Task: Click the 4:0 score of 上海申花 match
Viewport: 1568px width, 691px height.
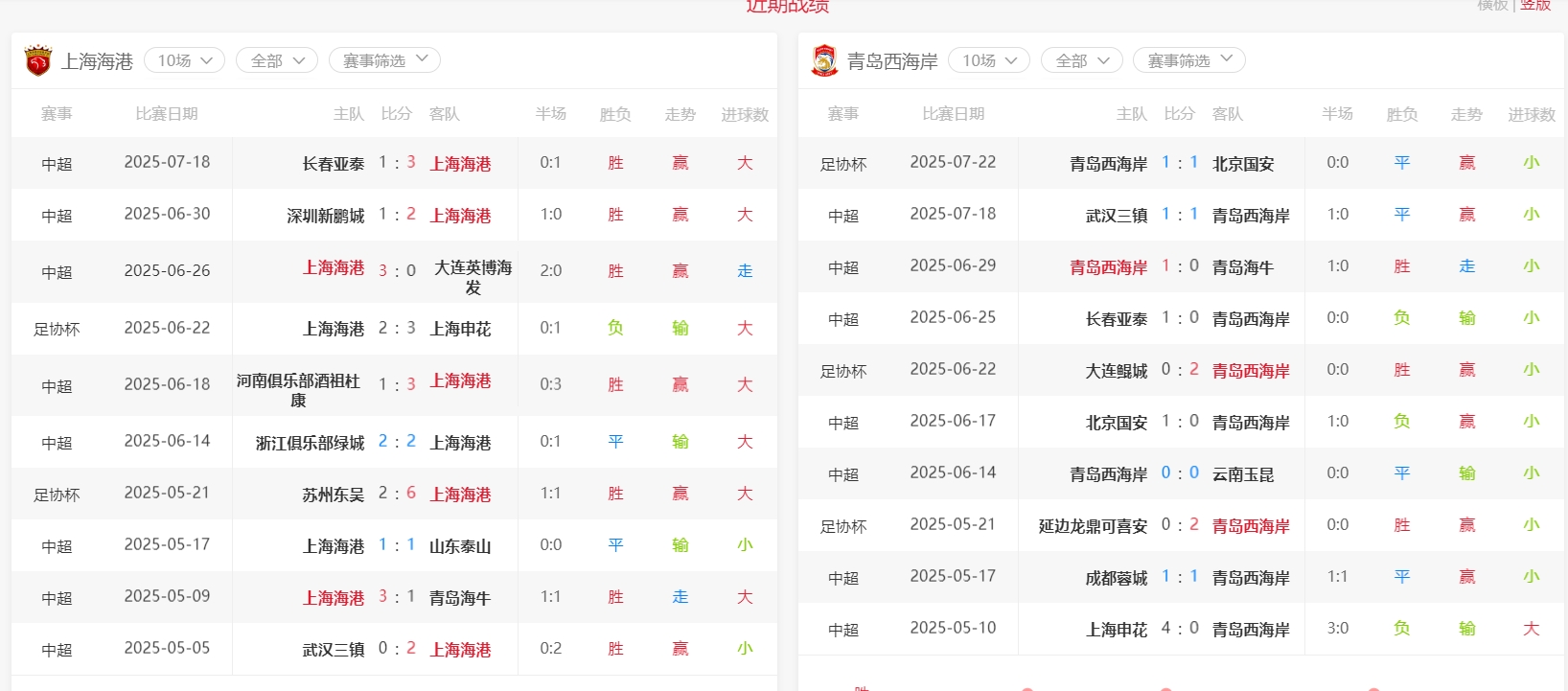Action: 1180,629
